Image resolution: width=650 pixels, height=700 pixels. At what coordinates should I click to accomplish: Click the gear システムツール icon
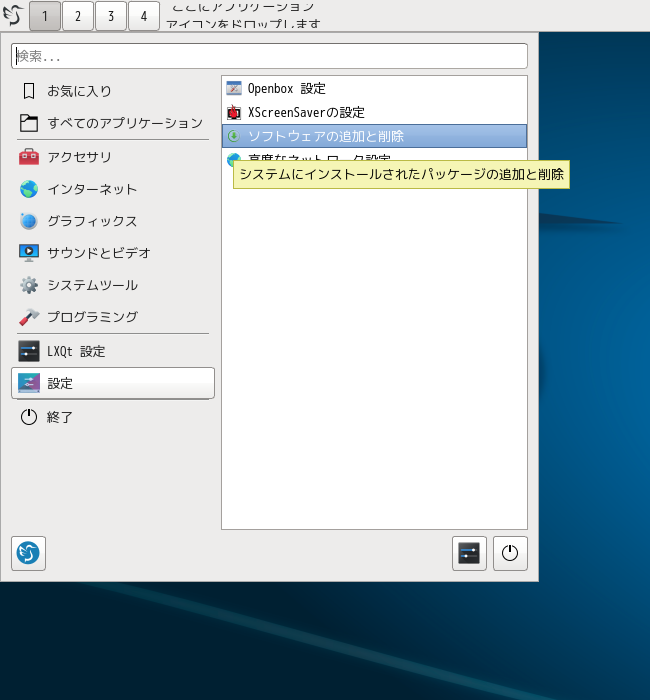tap(29, 285)
